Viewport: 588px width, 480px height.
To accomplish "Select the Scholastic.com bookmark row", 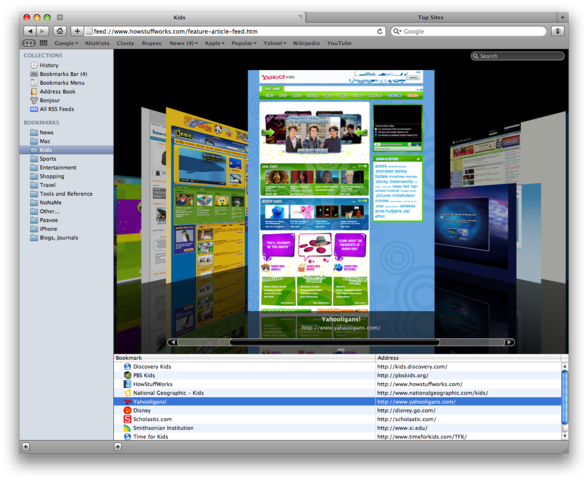I will point(338,419).
